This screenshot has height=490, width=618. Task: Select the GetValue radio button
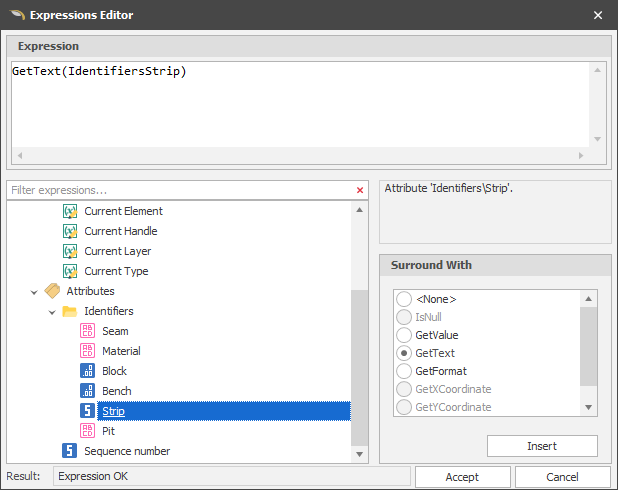(x=404, y=335)
